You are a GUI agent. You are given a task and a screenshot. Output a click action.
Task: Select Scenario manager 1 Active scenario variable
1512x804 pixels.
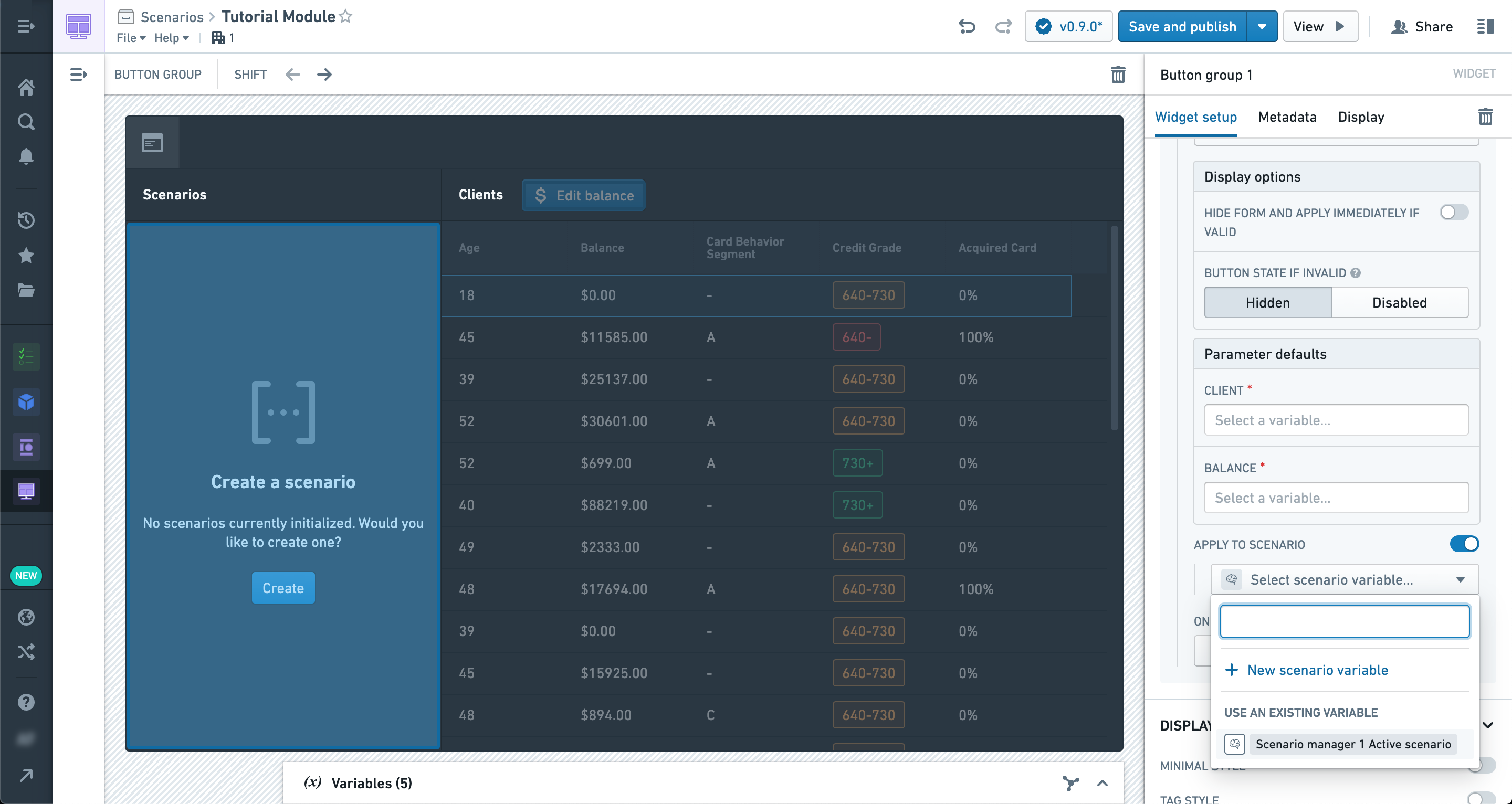coord(1344,744)
